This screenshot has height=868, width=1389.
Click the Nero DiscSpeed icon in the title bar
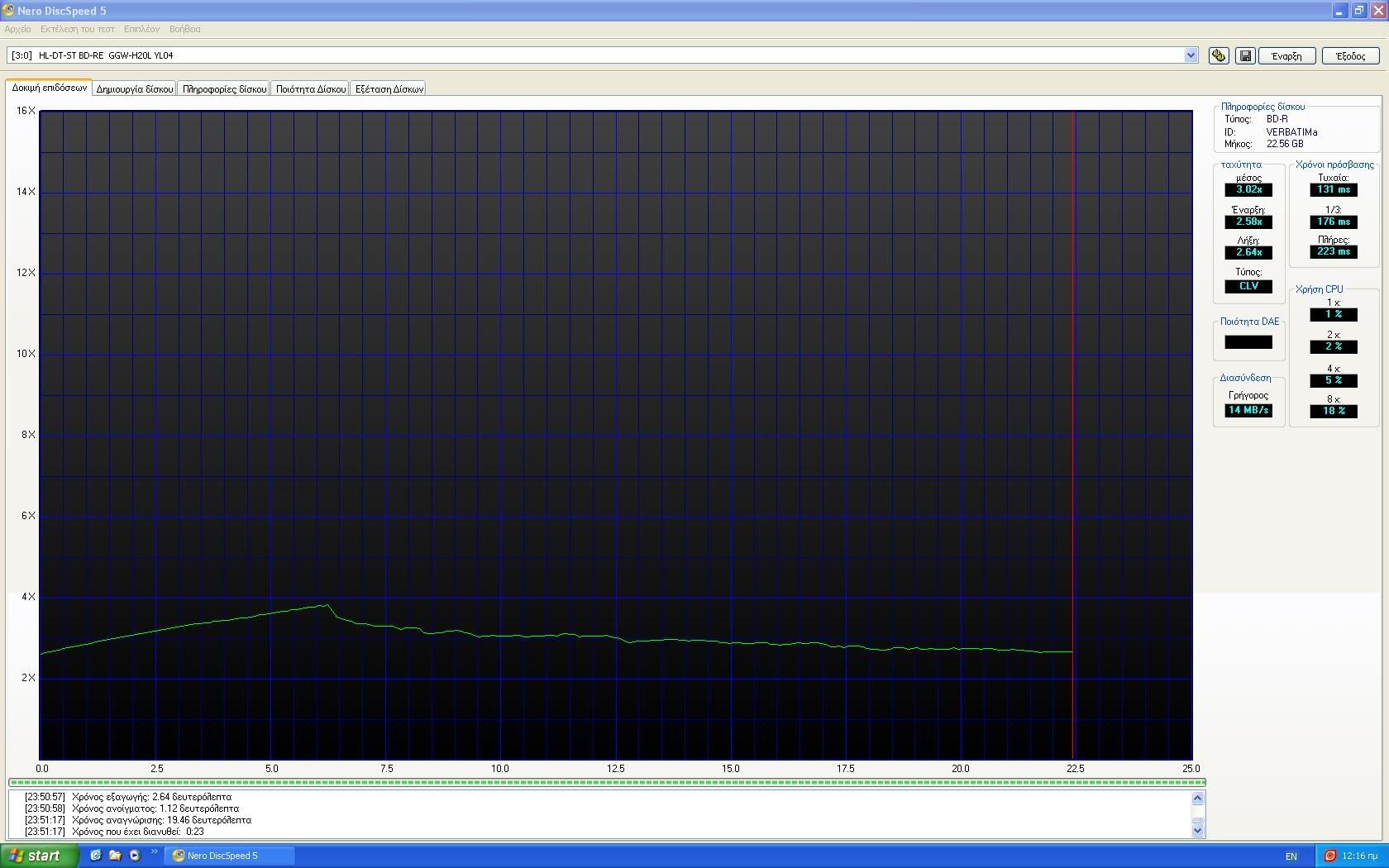8,11
